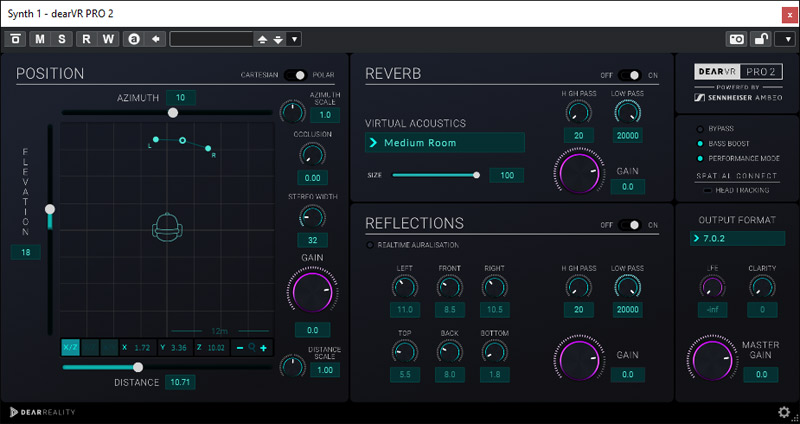Click the head listener icon in position grid
This screenshot has height=424, width=800.
coord(165,227)
